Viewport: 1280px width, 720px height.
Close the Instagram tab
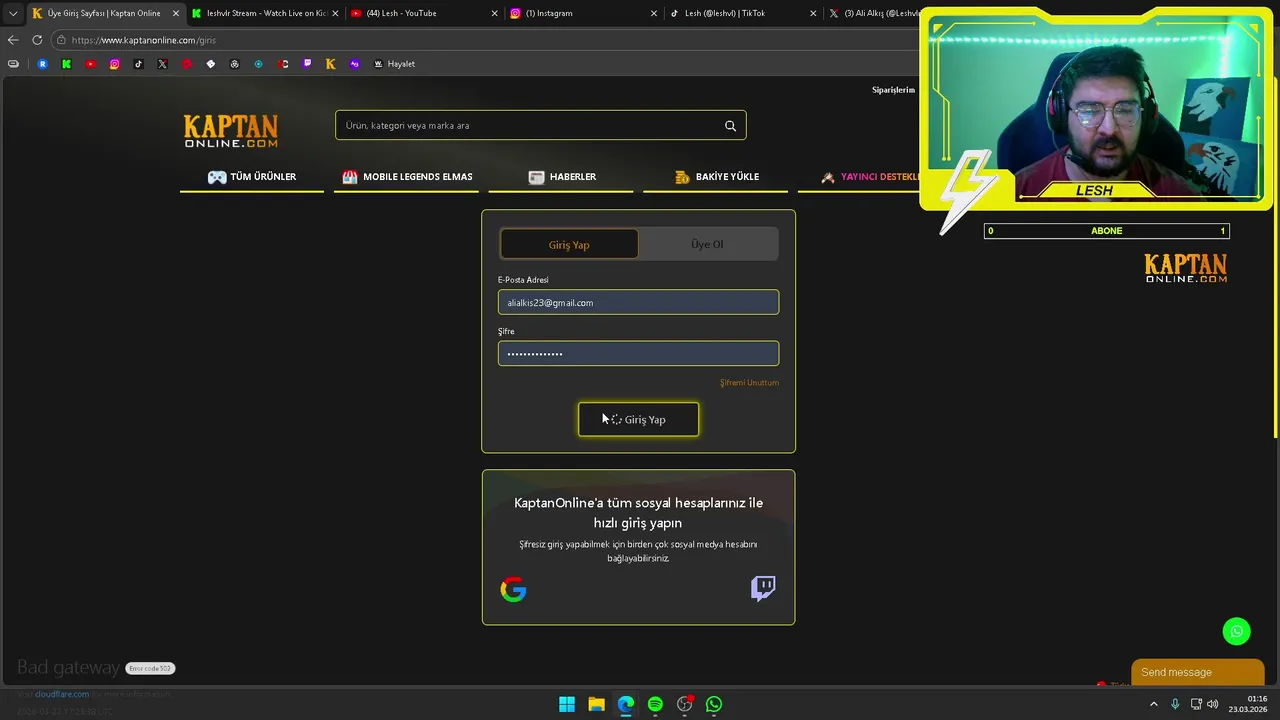[x=654, y=13]
